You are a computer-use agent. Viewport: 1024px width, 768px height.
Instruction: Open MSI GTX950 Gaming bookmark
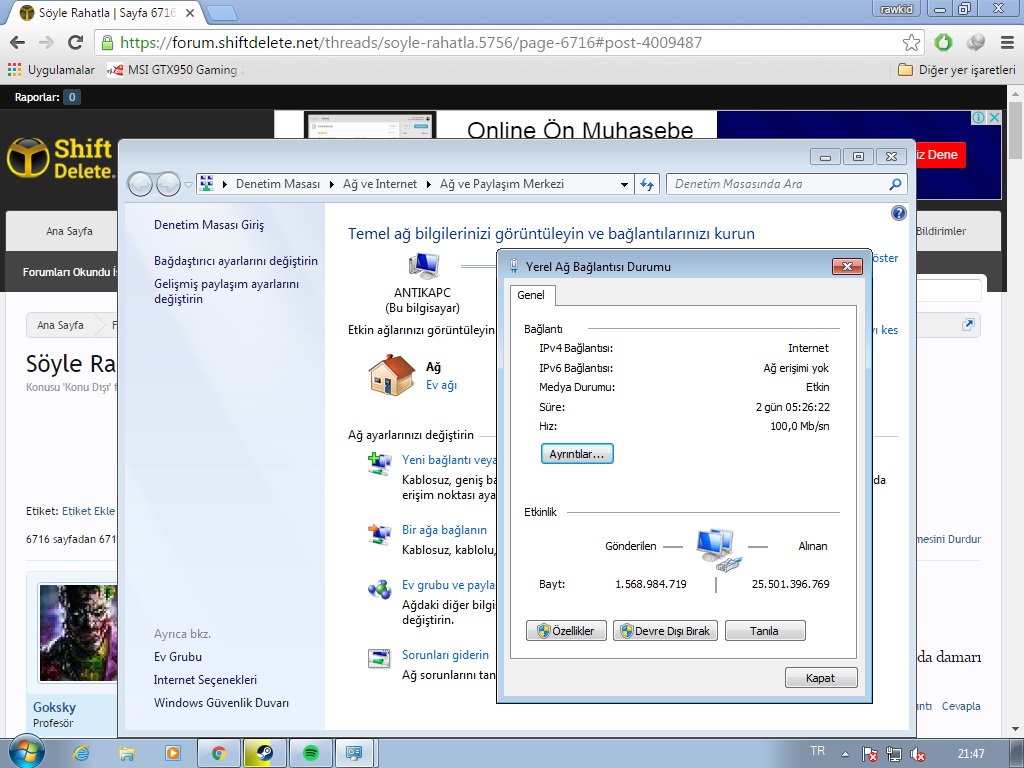pyautogui.click(x=175, y=70)
